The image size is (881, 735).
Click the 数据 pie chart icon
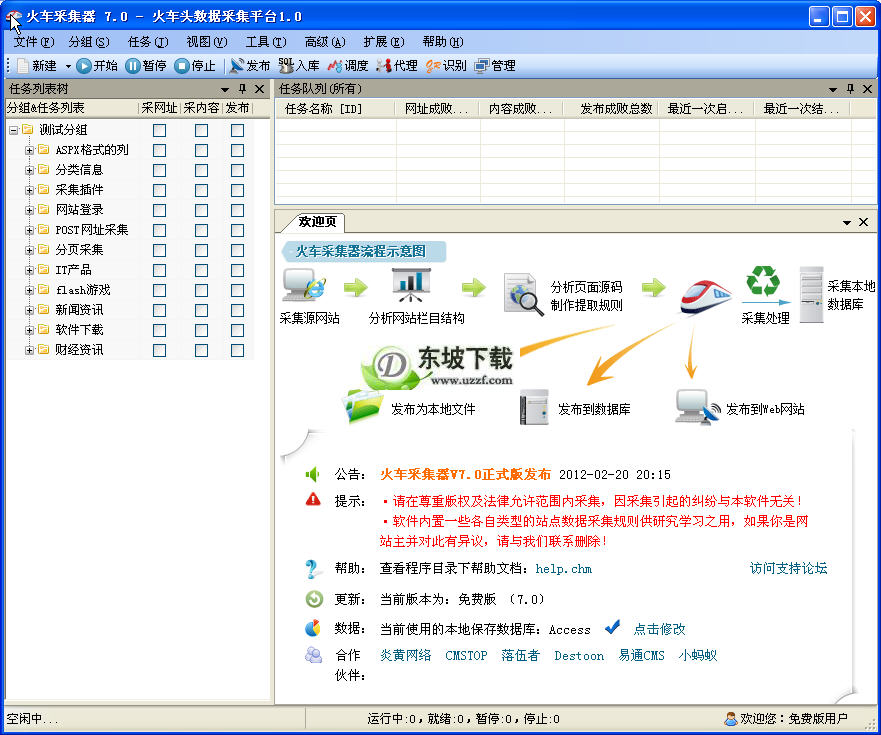coord(313,628)
